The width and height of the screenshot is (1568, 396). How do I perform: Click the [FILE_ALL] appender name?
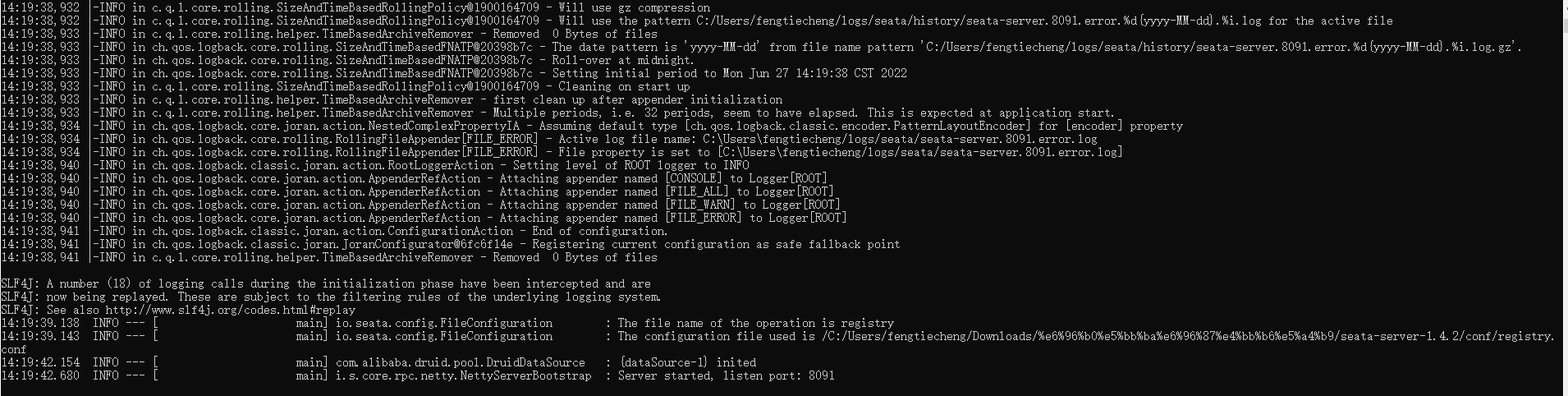coord(697,191)
